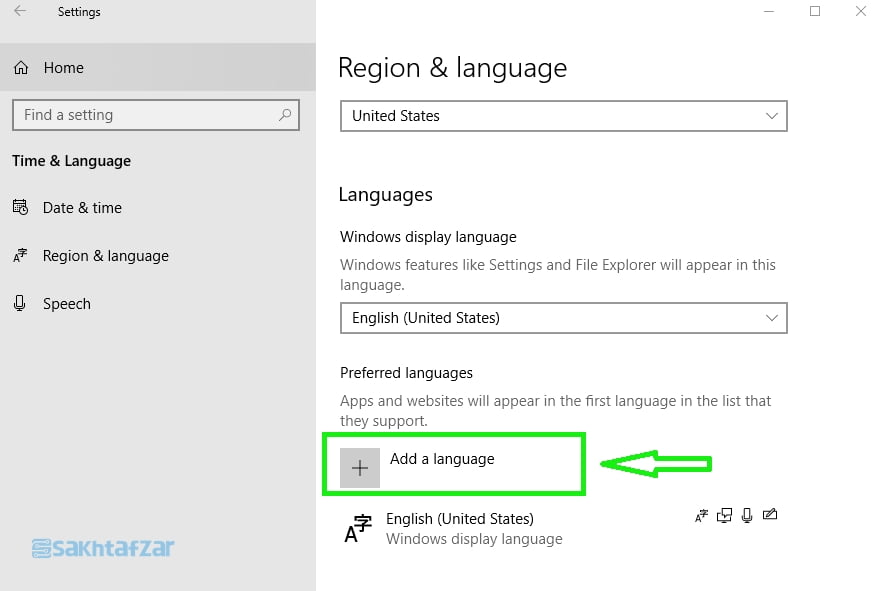Click the plus icon to add a language
Image resolution: width=877 pixels, height=591 pixels.
point(360,468)
